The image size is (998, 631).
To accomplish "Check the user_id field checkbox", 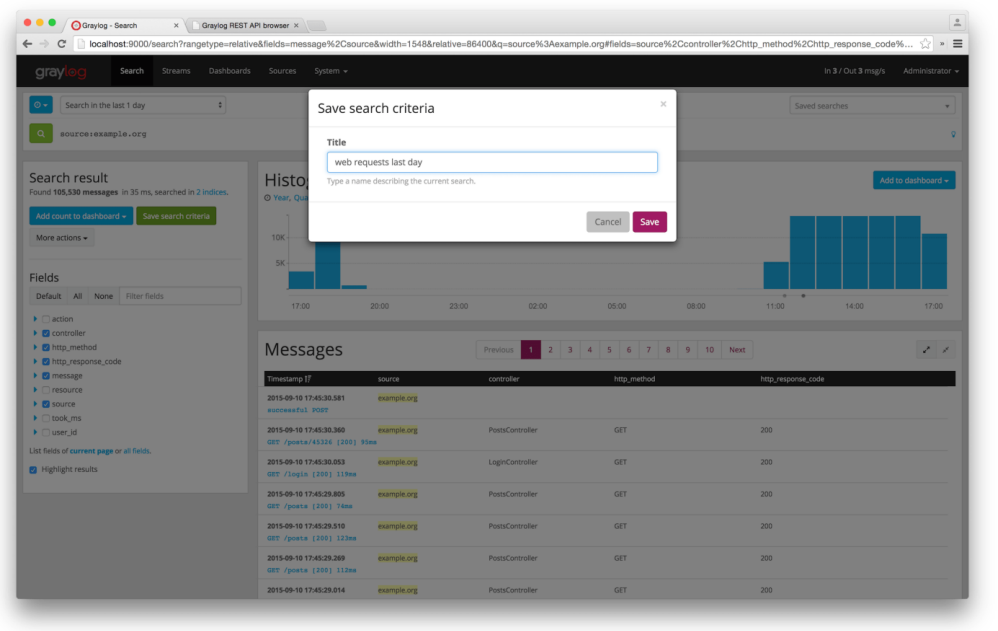I will point(46,432).
